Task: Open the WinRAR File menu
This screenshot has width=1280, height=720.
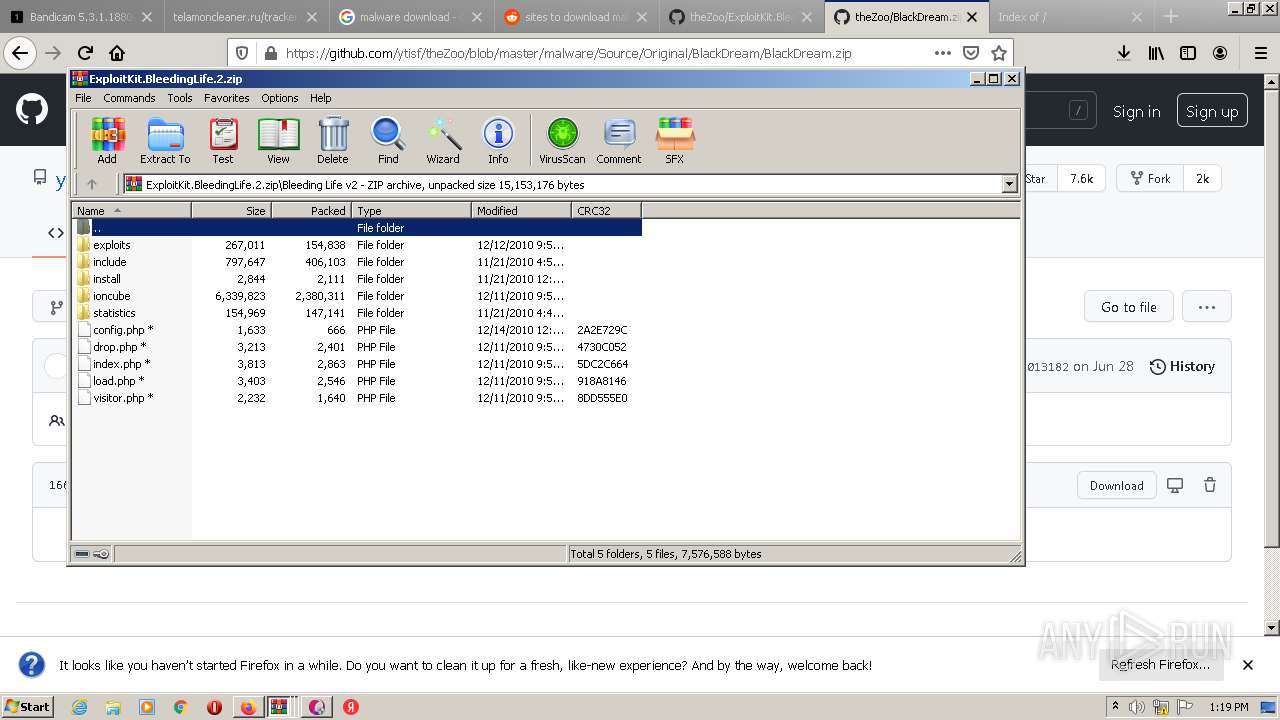Action: click(x=83, y=98)
